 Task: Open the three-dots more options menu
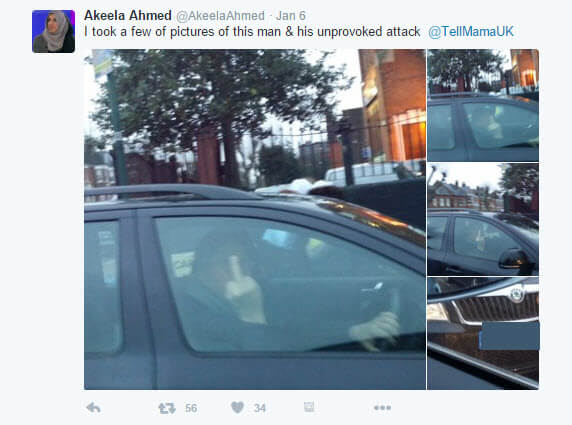382,407
